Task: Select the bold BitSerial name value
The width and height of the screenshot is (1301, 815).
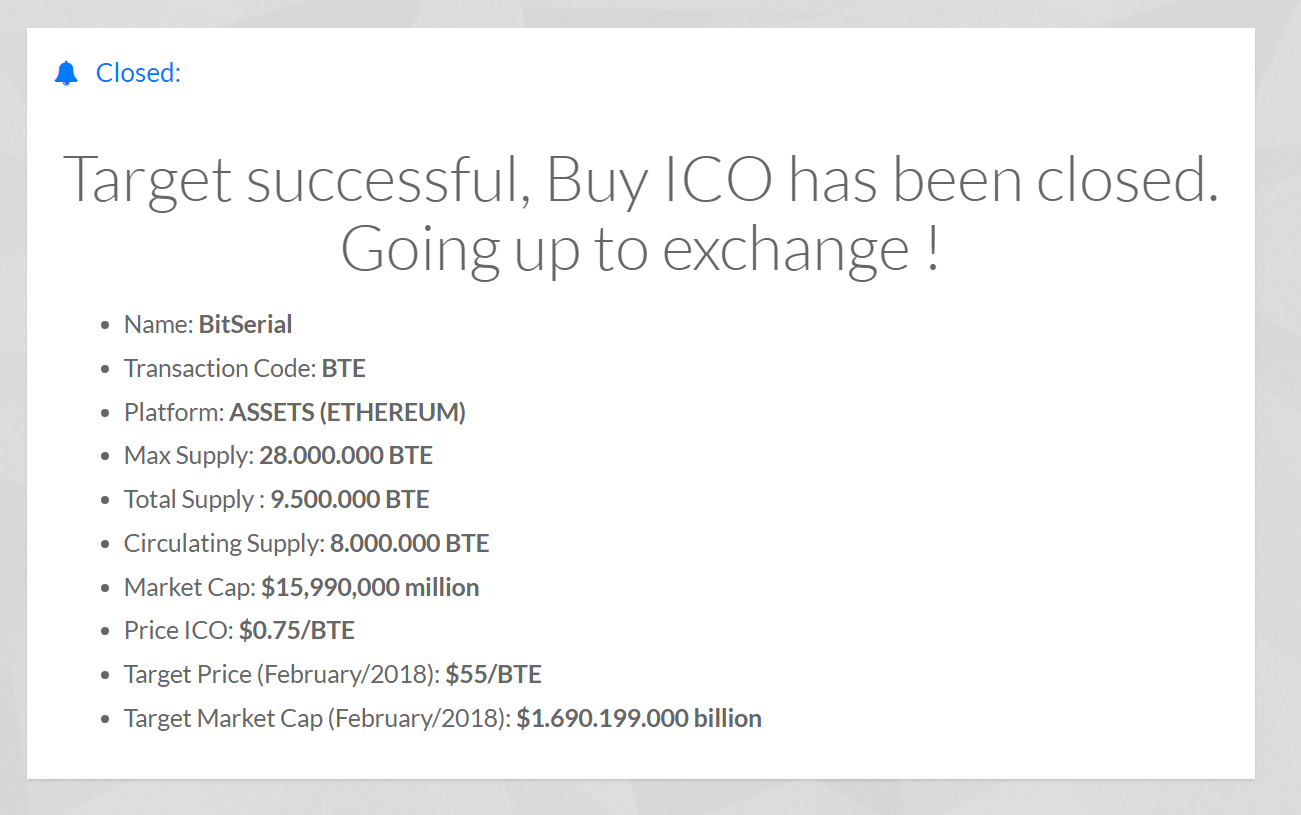Action: (245, 324)
